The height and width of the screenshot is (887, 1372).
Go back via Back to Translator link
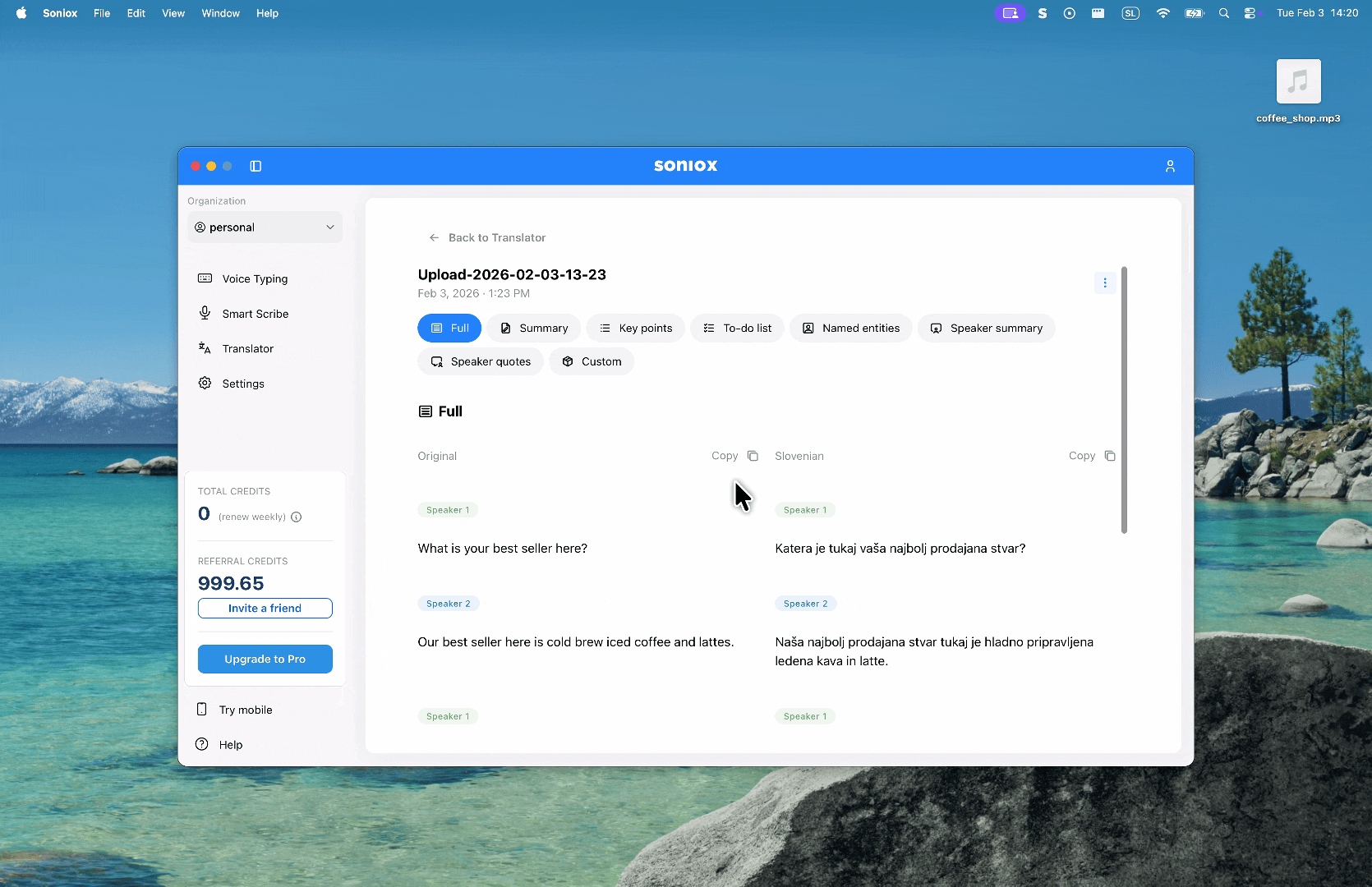click(487, 237)
